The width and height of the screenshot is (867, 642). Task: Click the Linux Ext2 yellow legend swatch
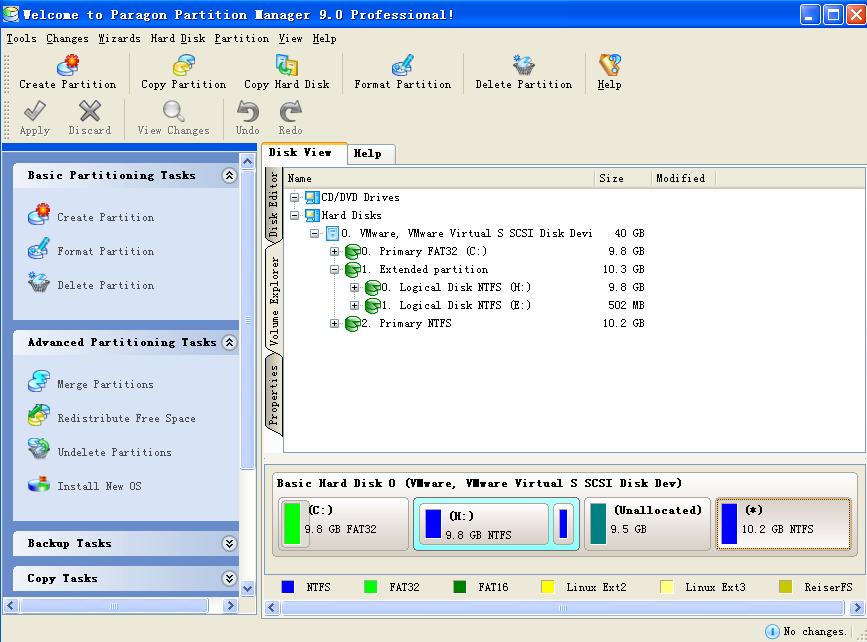(547, 587)
